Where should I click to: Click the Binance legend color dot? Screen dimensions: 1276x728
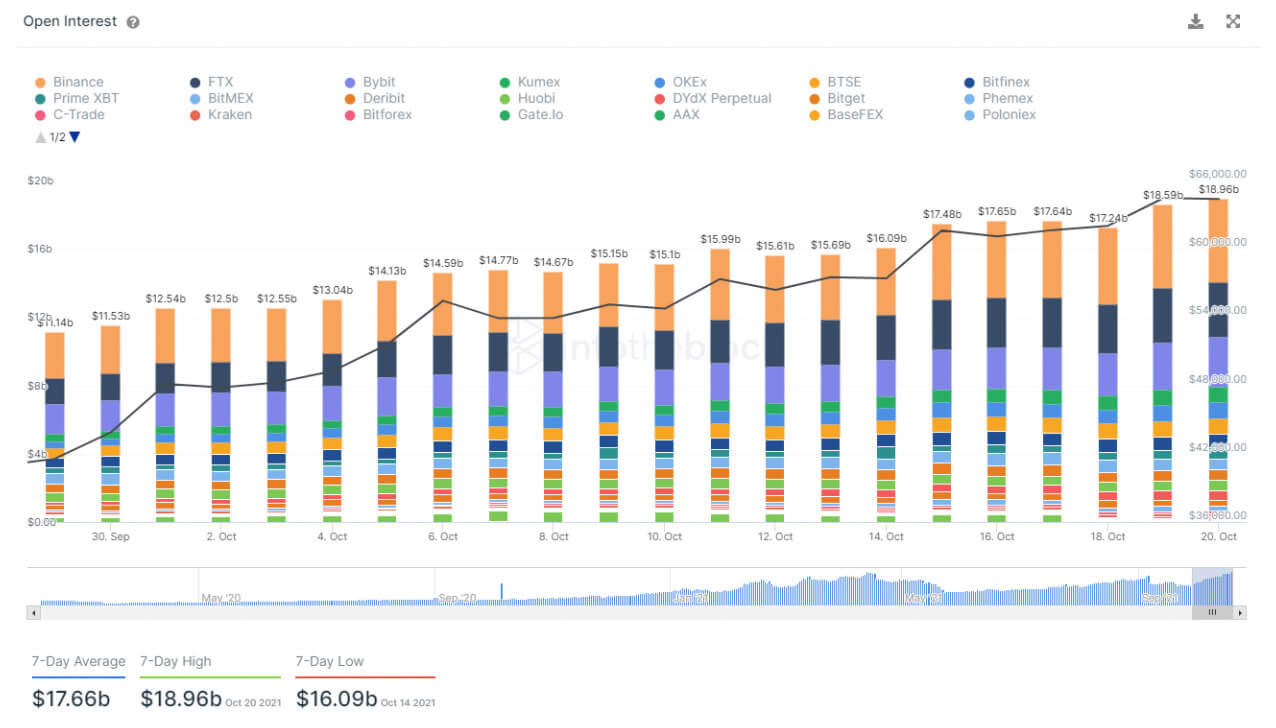tap(40, 82)
